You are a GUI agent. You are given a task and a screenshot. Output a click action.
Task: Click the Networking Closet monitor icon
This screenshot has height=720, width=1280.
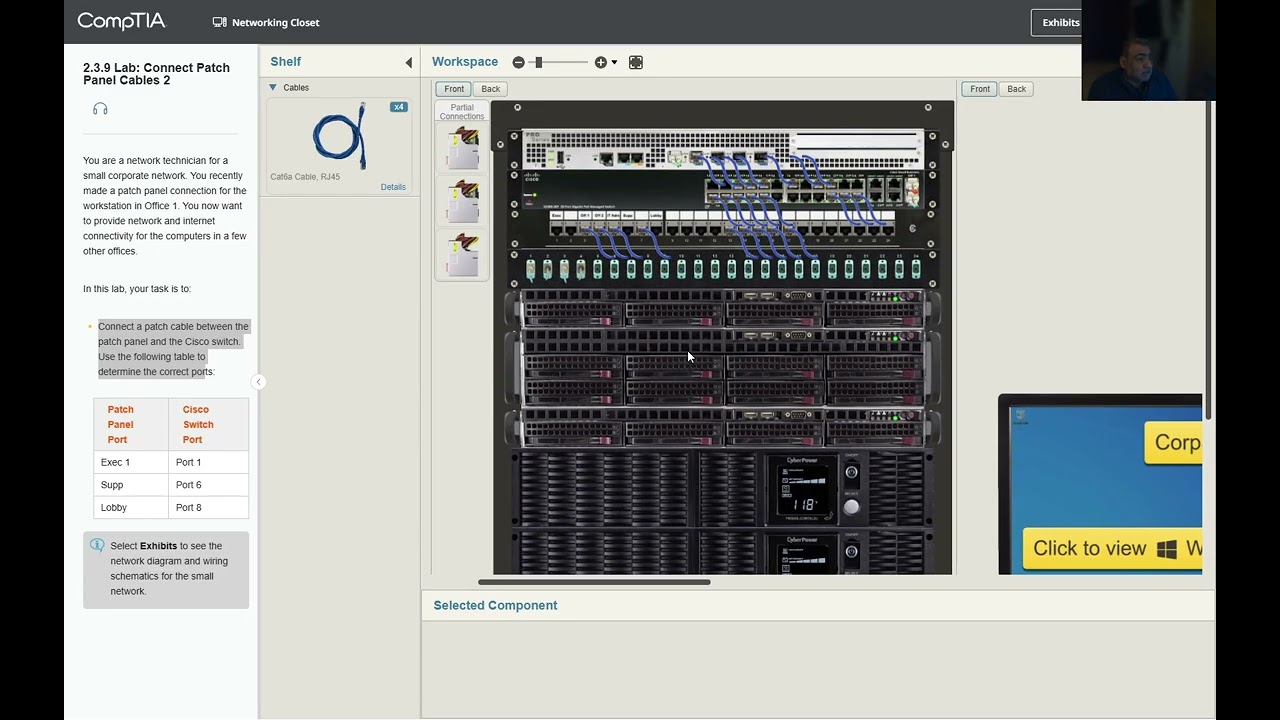[219, 22]
